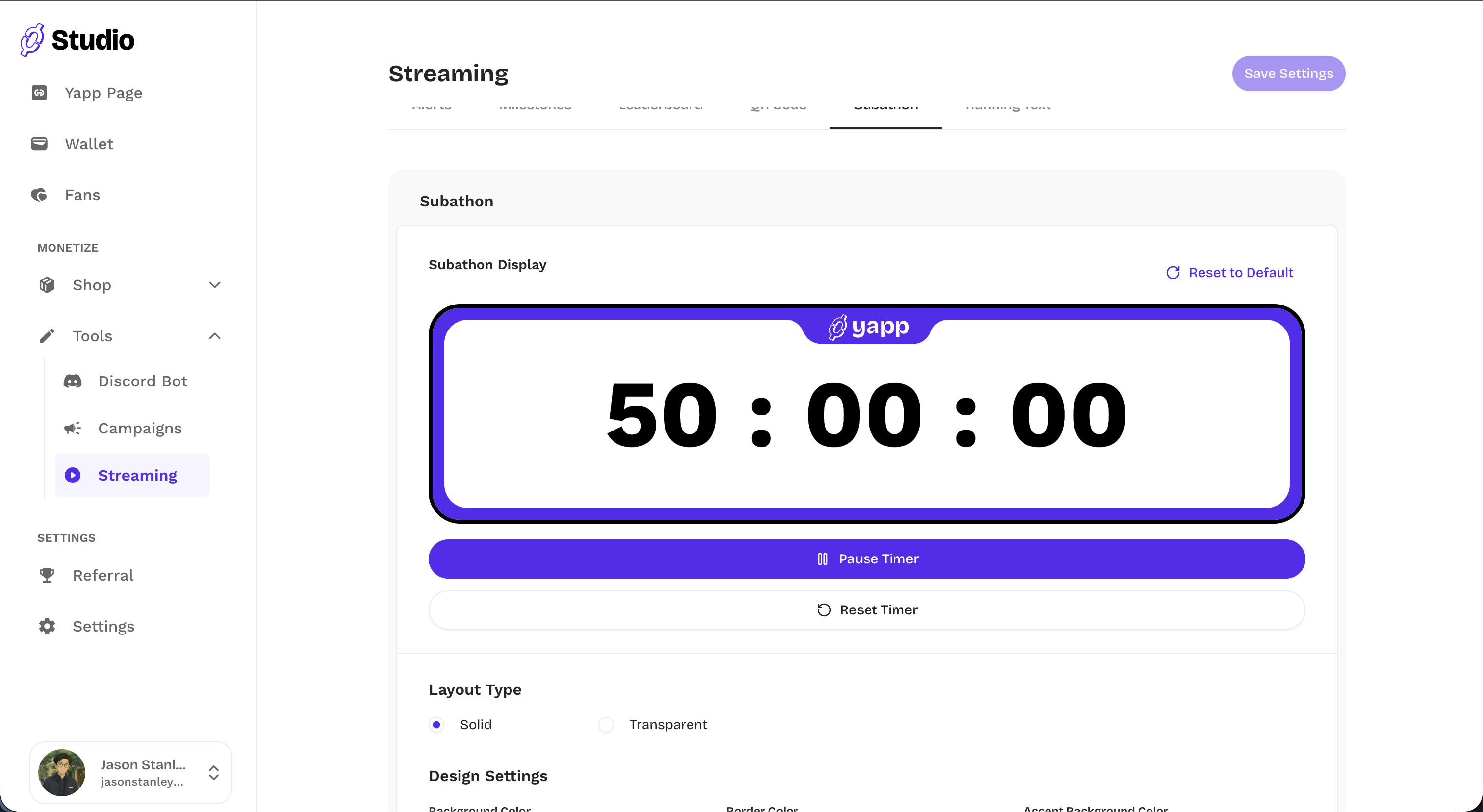This screenshot has width=1483, height=812.
Task: Collapse the Tools section
Action: pos(215,336)
